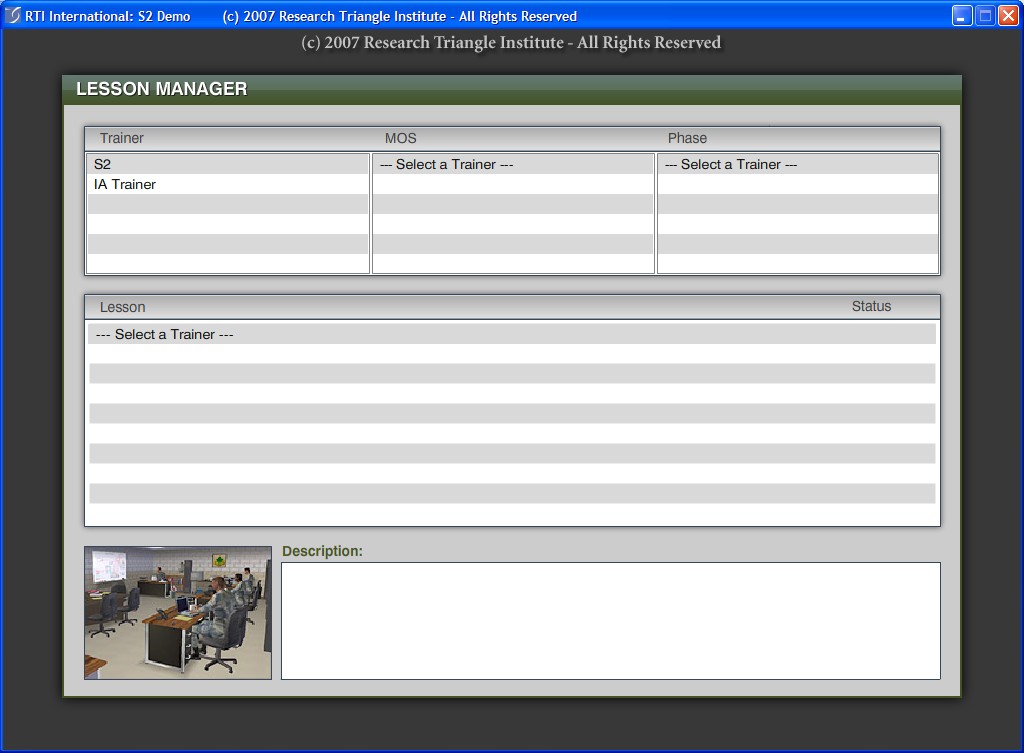Click the Trainer column header
Image resolution: width=1024 pixels, height=753 pixels.
point(122,138)
